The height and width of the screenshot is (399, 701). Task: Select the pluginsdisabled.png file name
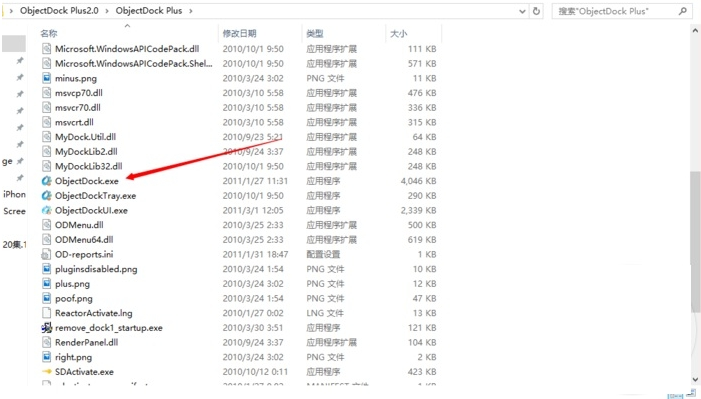point(96,269)
